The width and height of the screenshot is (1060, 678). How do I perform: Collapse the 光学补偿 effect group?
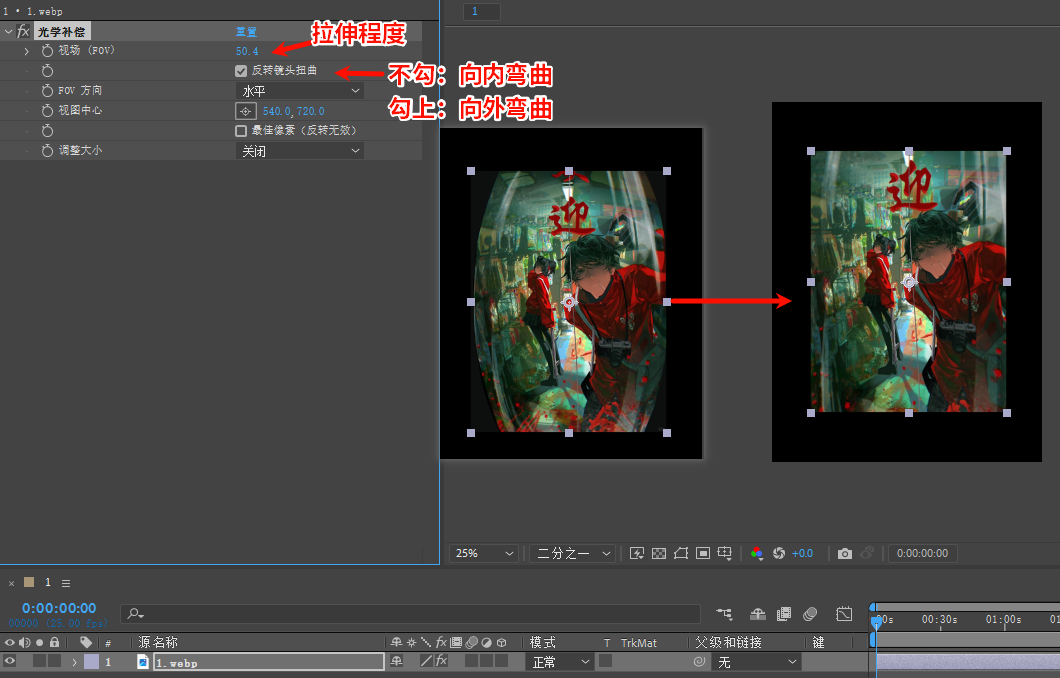8,32
